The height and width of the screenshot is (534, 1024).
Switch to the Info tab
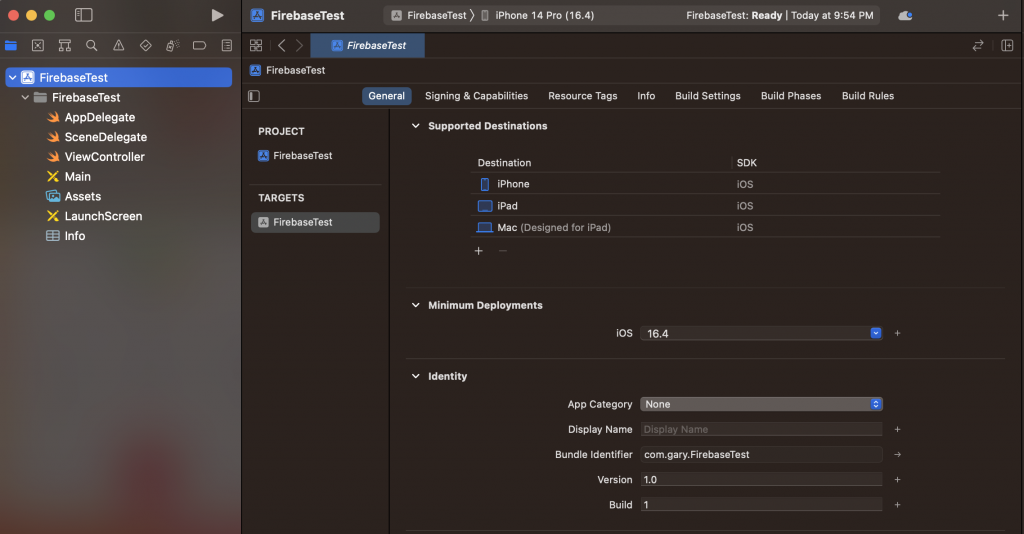coord(646,96)
